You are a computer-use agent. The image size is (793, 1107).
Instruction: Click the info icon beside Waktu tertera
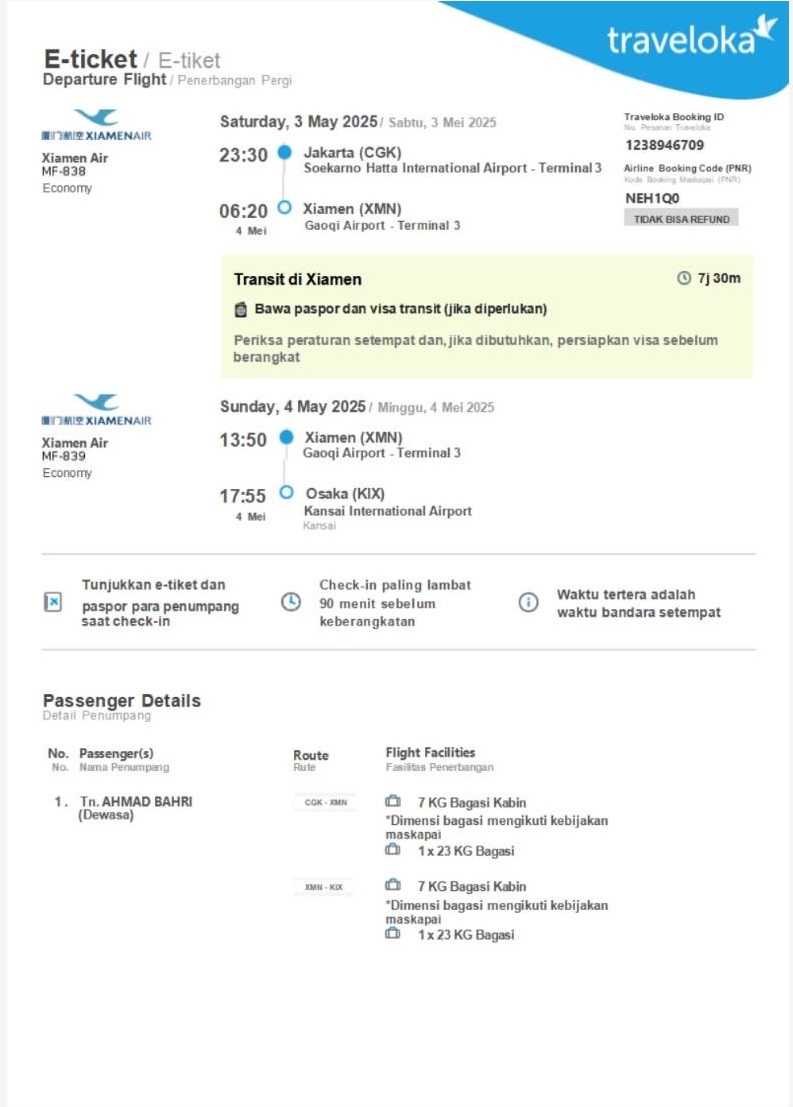pos(528,603)
